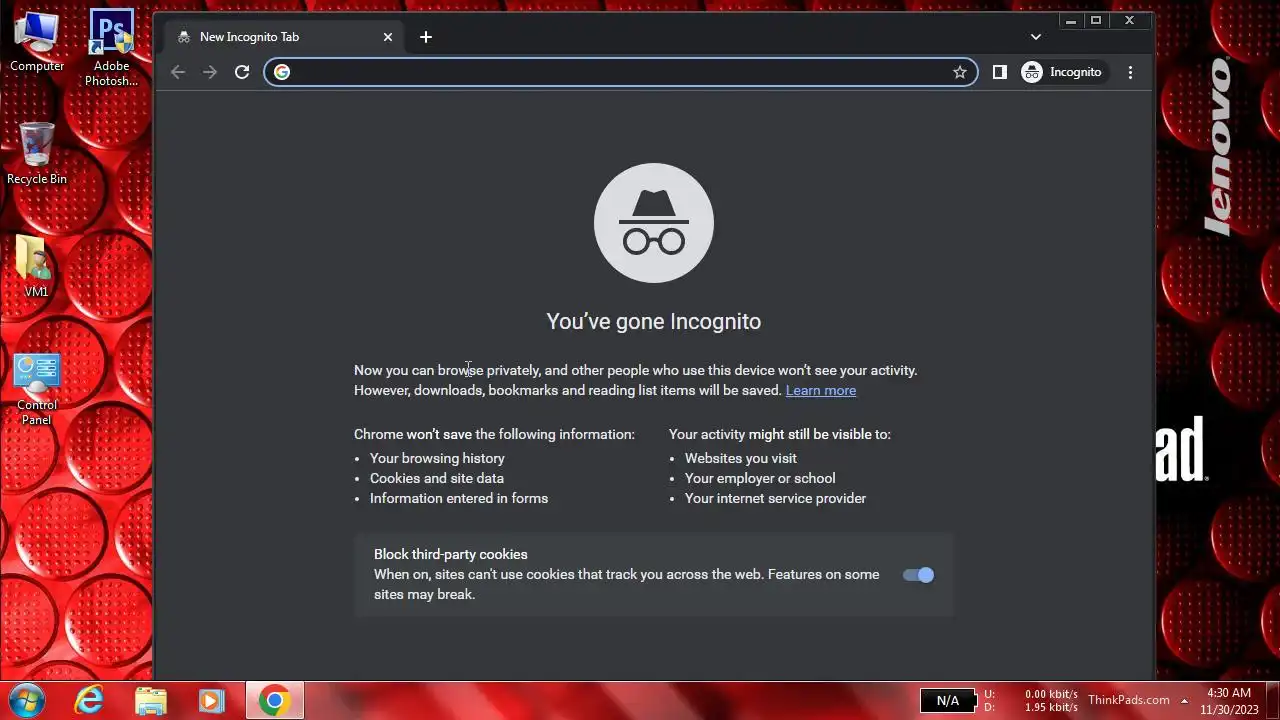Click the ThinkPads.com taskbar toolbar text

(x=1128, y=700)
